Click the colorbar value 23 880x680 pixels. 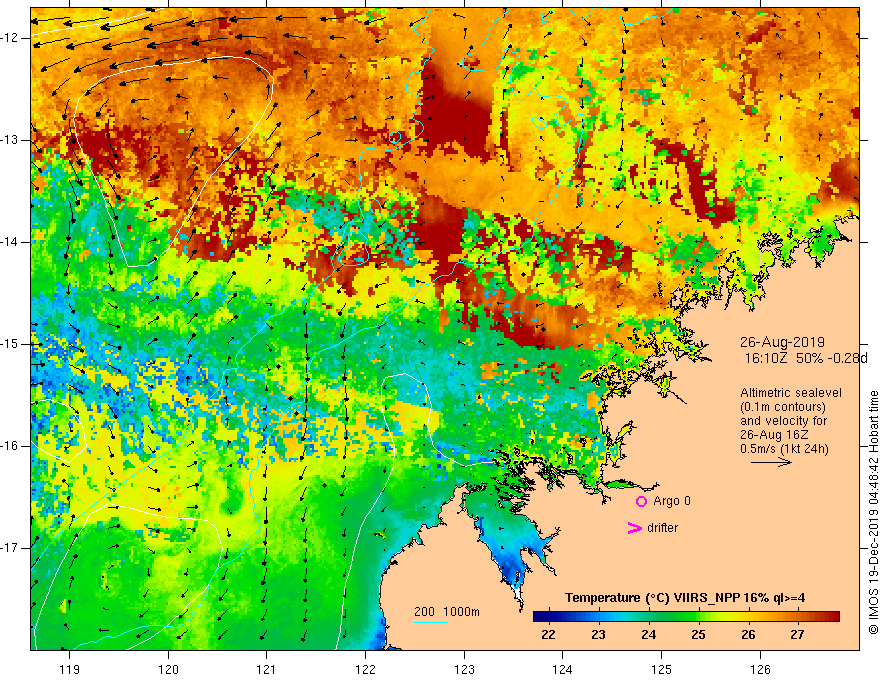[x=598, y=635]
